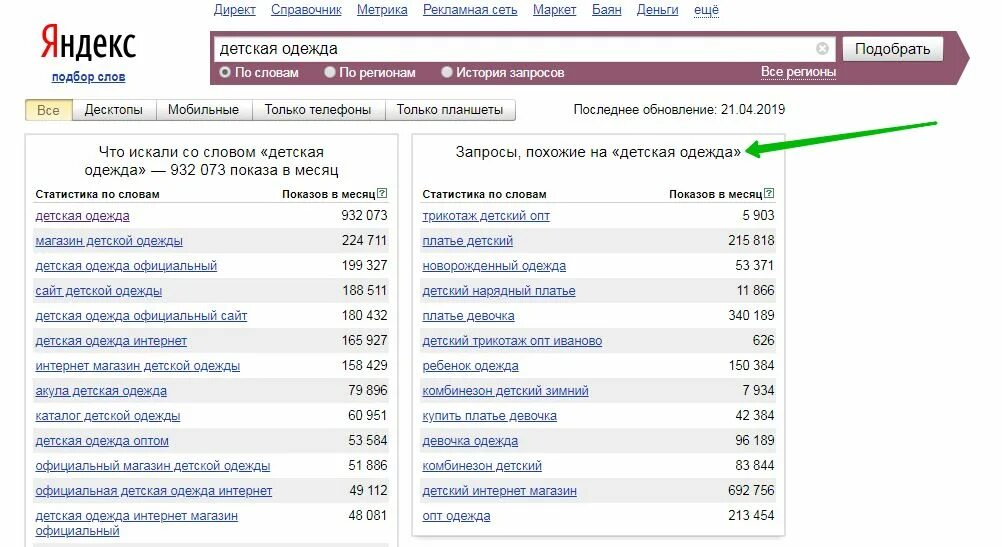Image resolution: width=1002 pixels, height=547 pixels.
Task: Click the Яндекс logo
Action: (x=88, y=43)
